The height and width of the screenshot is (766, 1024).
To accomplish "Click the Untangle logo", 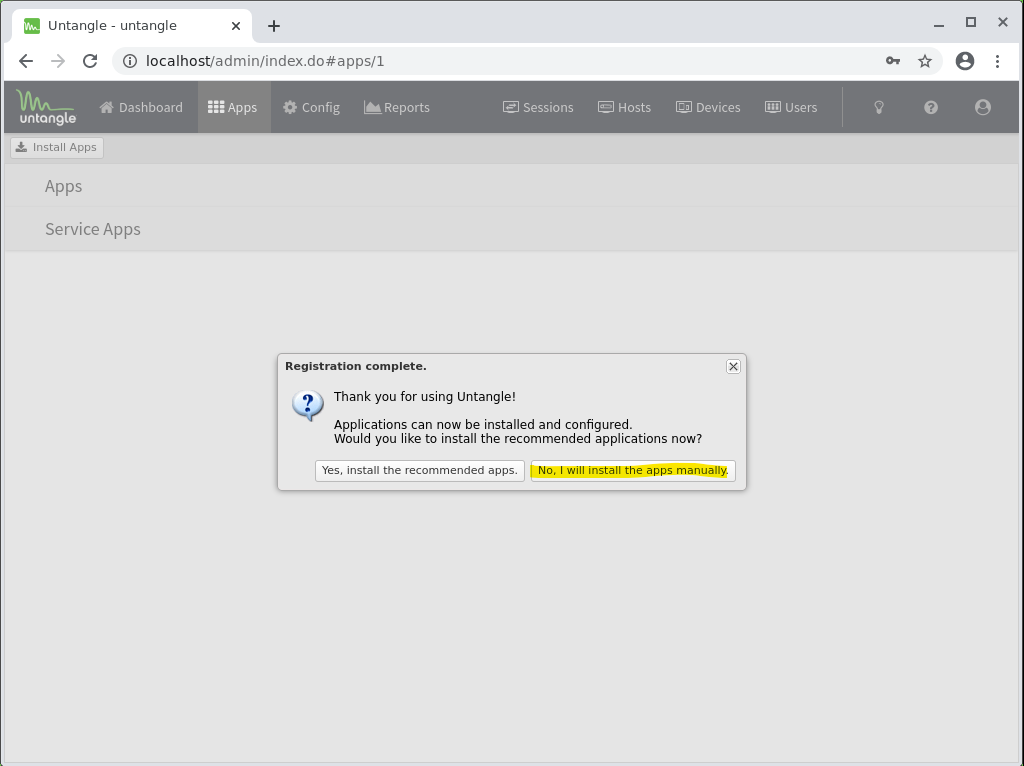I will click(x=46, y=107).
